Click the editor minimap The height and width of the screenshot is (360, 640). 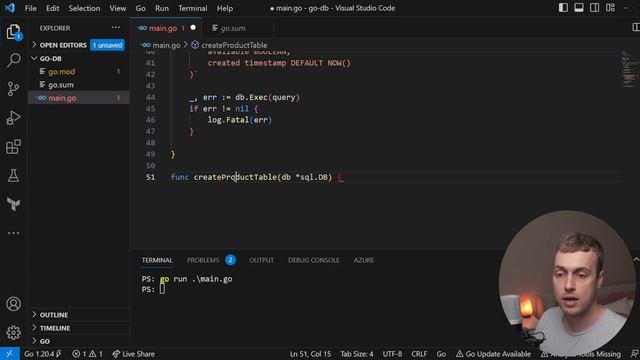click(629, 69)
